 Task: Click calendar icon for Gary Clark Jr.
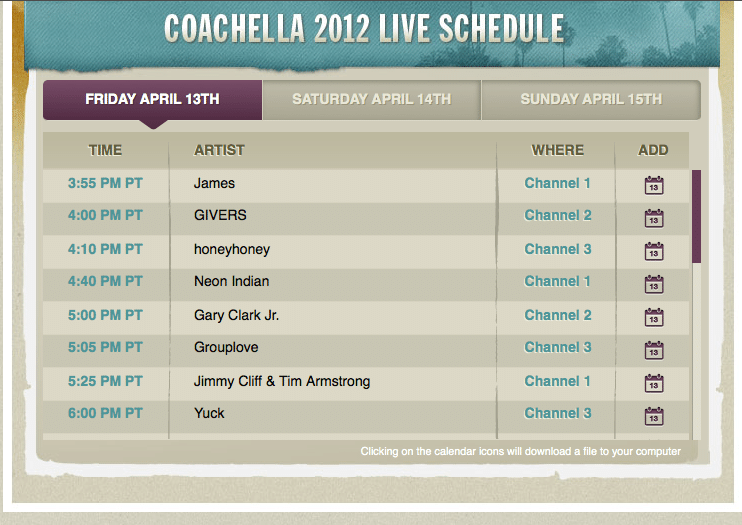(654, 317)
